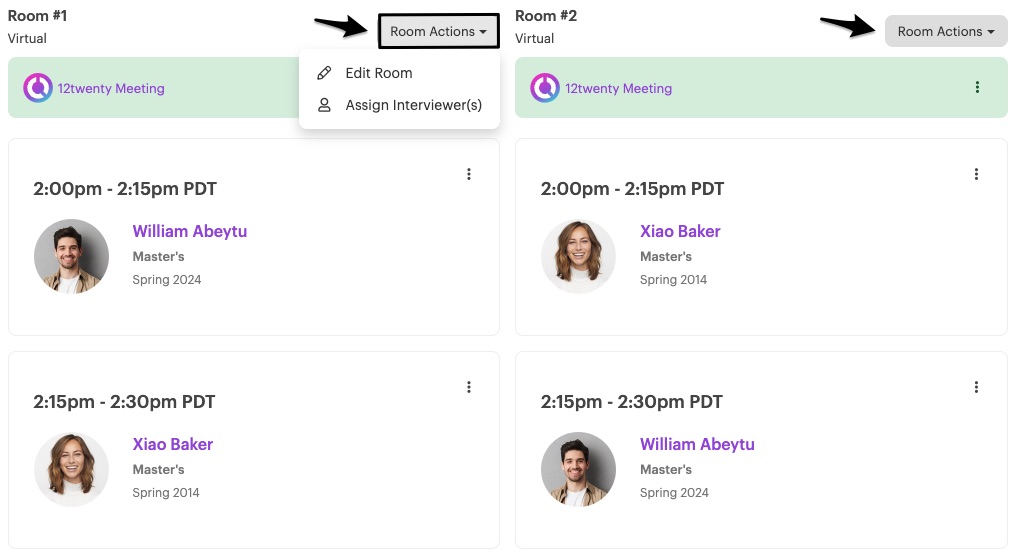
Task: Open kebab menu for Room #2 2:00pm slot
Action: (976, 174)
